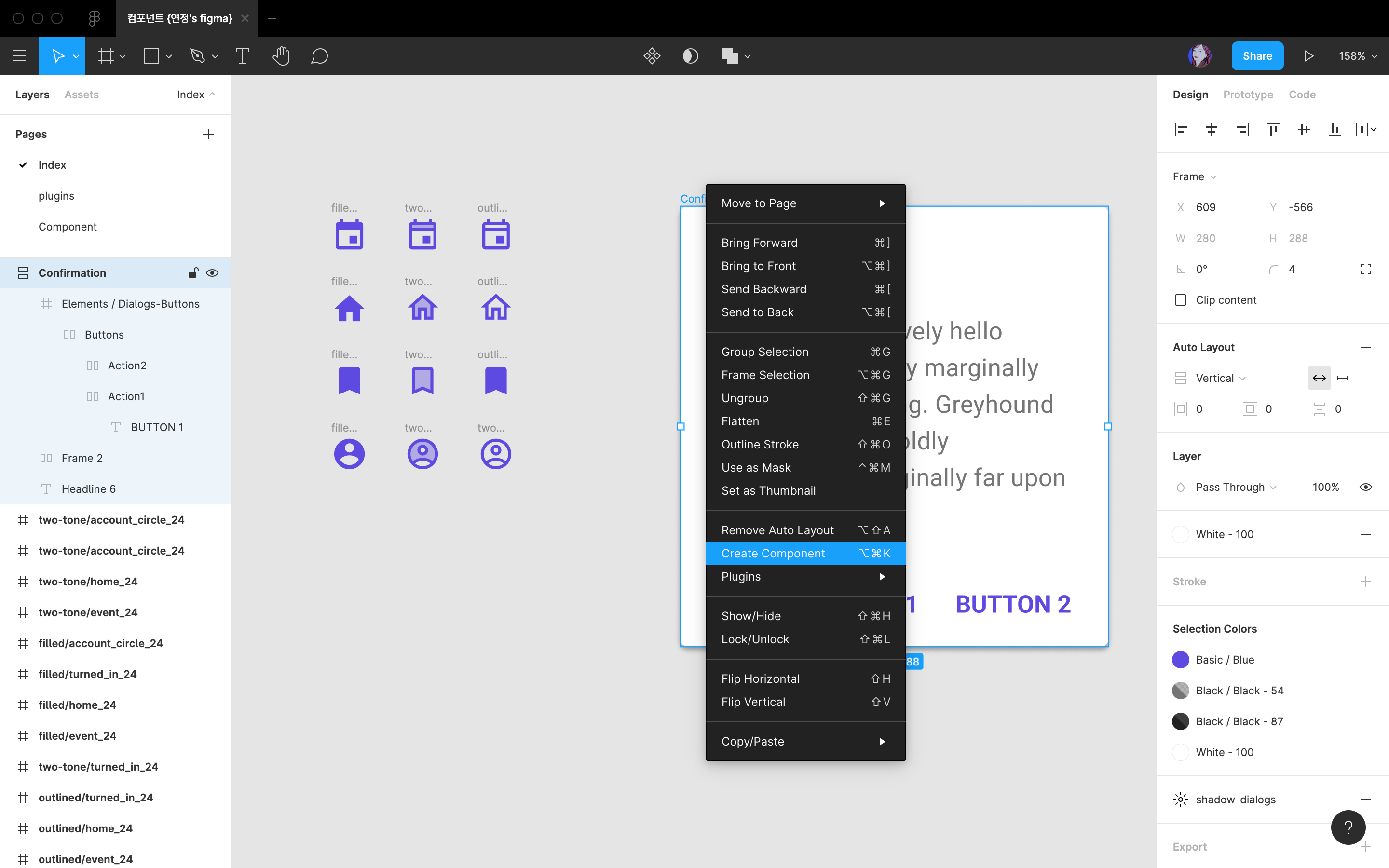The image size is (1389, 868).
Task: Open the hamburger main menu
Action: [19, 55]
